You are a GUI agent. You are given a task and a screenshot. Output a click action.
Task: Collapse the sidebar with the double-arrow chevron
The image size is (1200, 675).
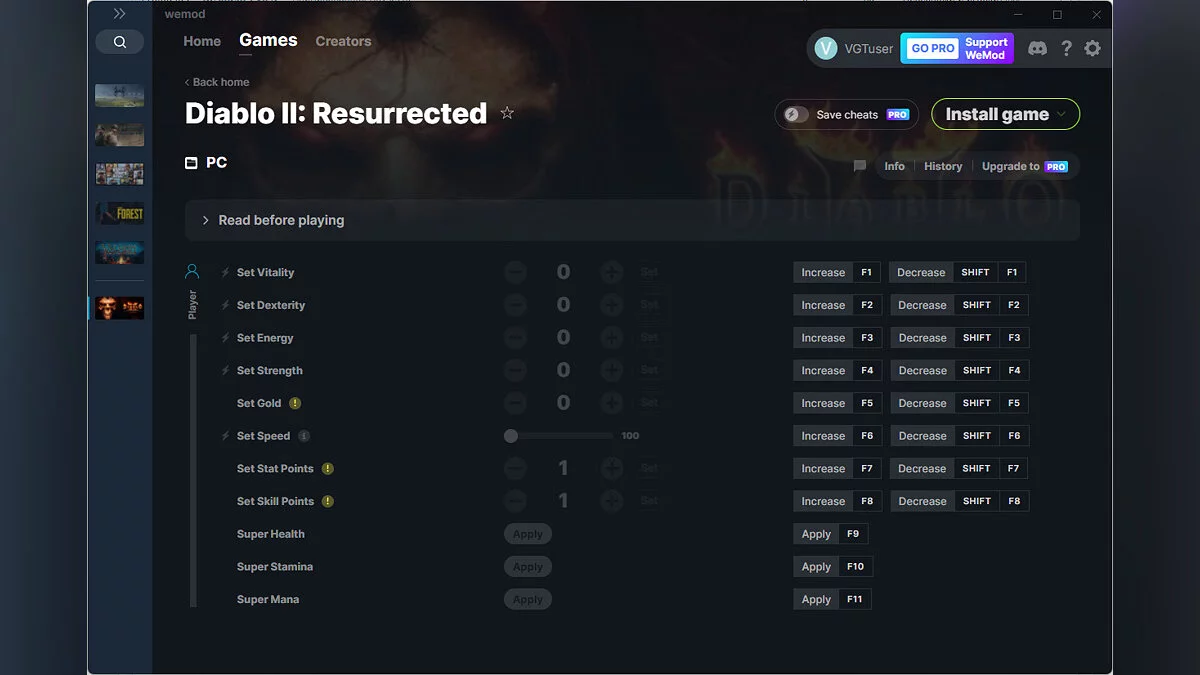click(119, 13)
